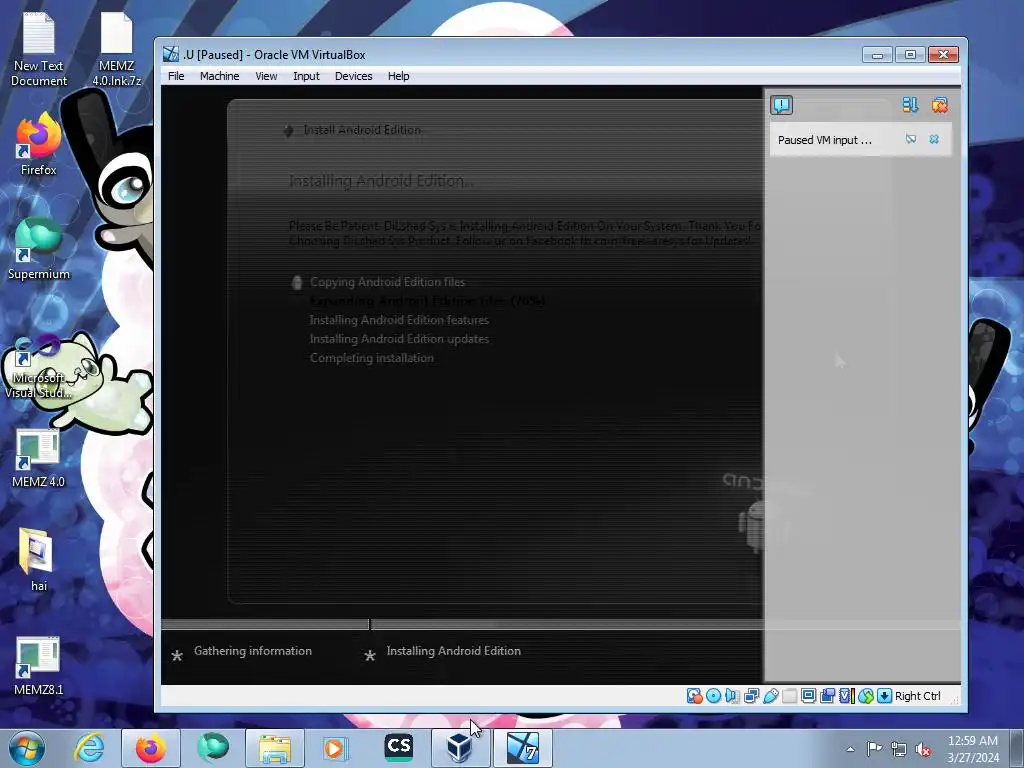Open the Windows Start menu orb
1024x768 pixels.
27,748
